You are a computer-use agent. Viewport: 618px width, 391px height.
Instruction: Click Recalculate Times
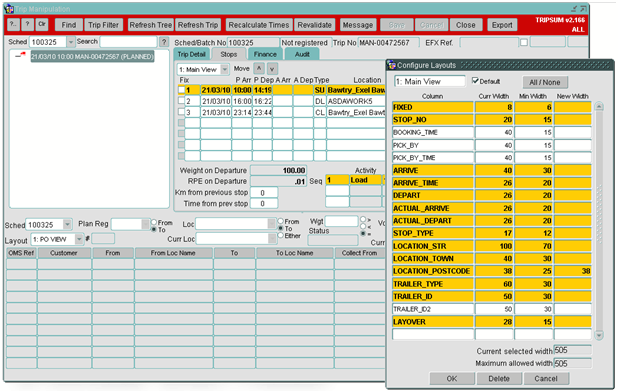tap(259, 25)
